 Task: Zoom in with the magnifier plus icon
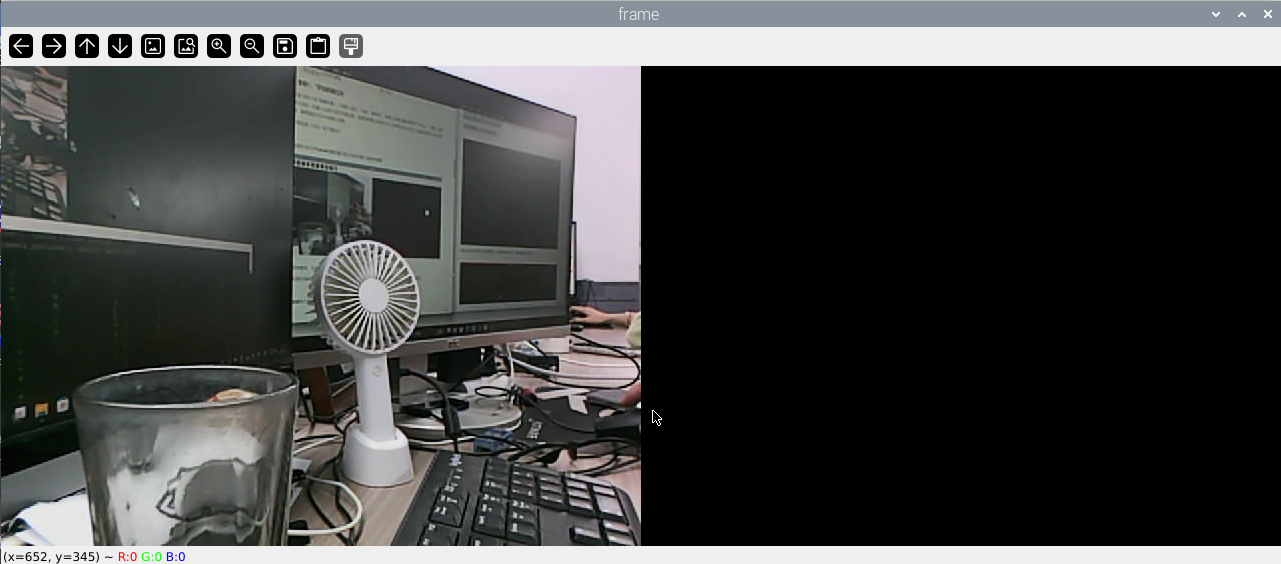(x=219, y=46)
